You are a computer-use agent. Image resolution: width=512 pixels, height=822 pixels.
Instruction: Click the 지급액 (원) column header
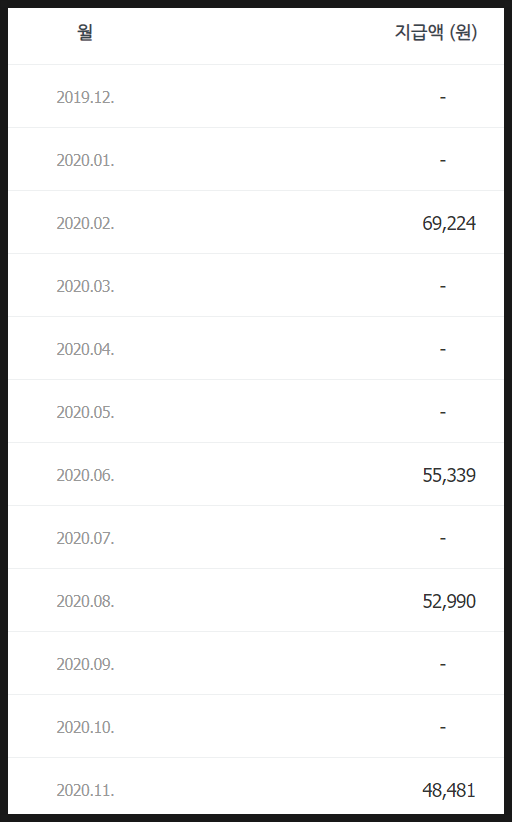click(x=435, y=33)
